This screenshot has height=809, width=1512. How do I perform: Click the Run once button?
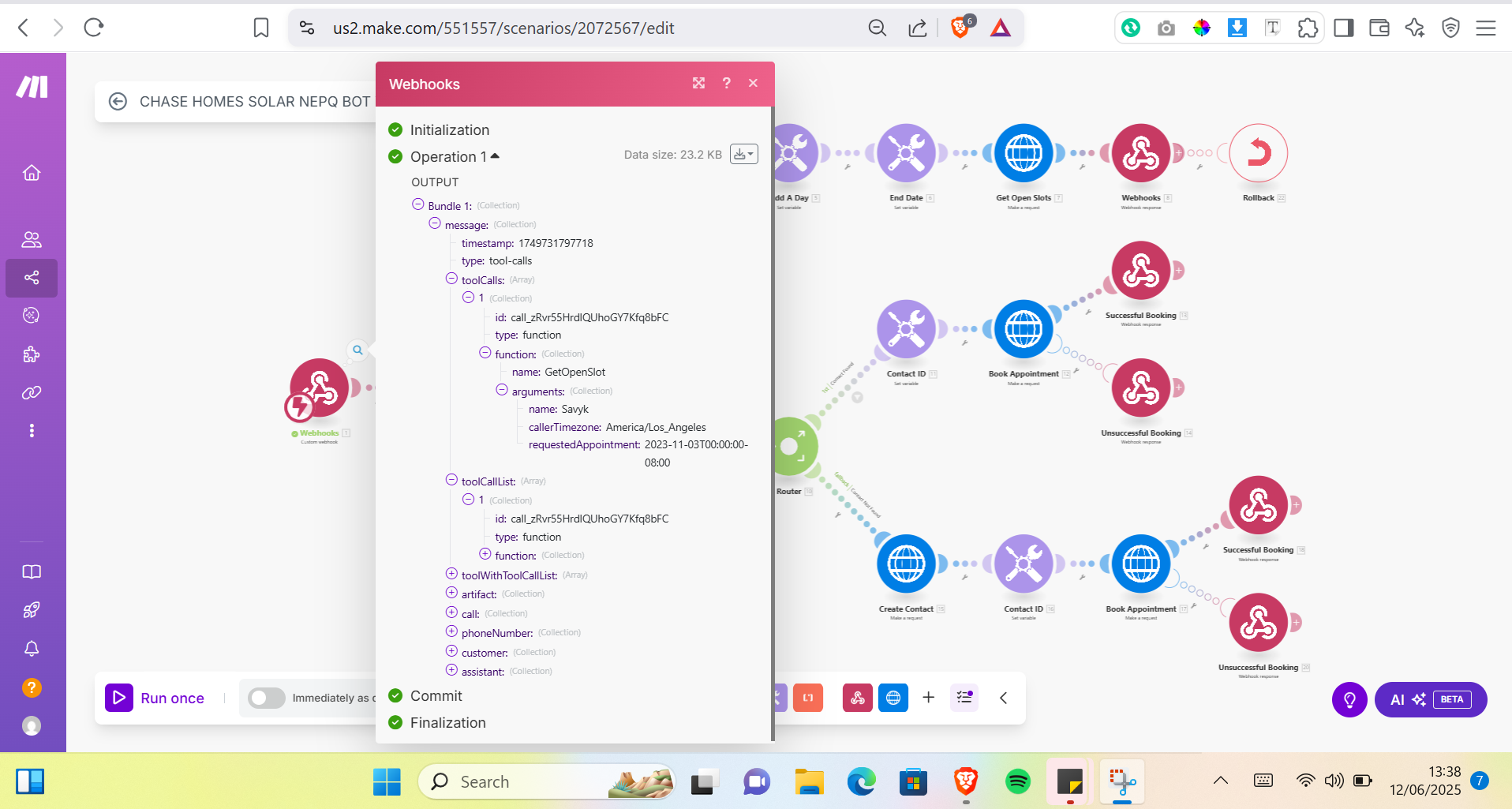click(x=155, y=698)
